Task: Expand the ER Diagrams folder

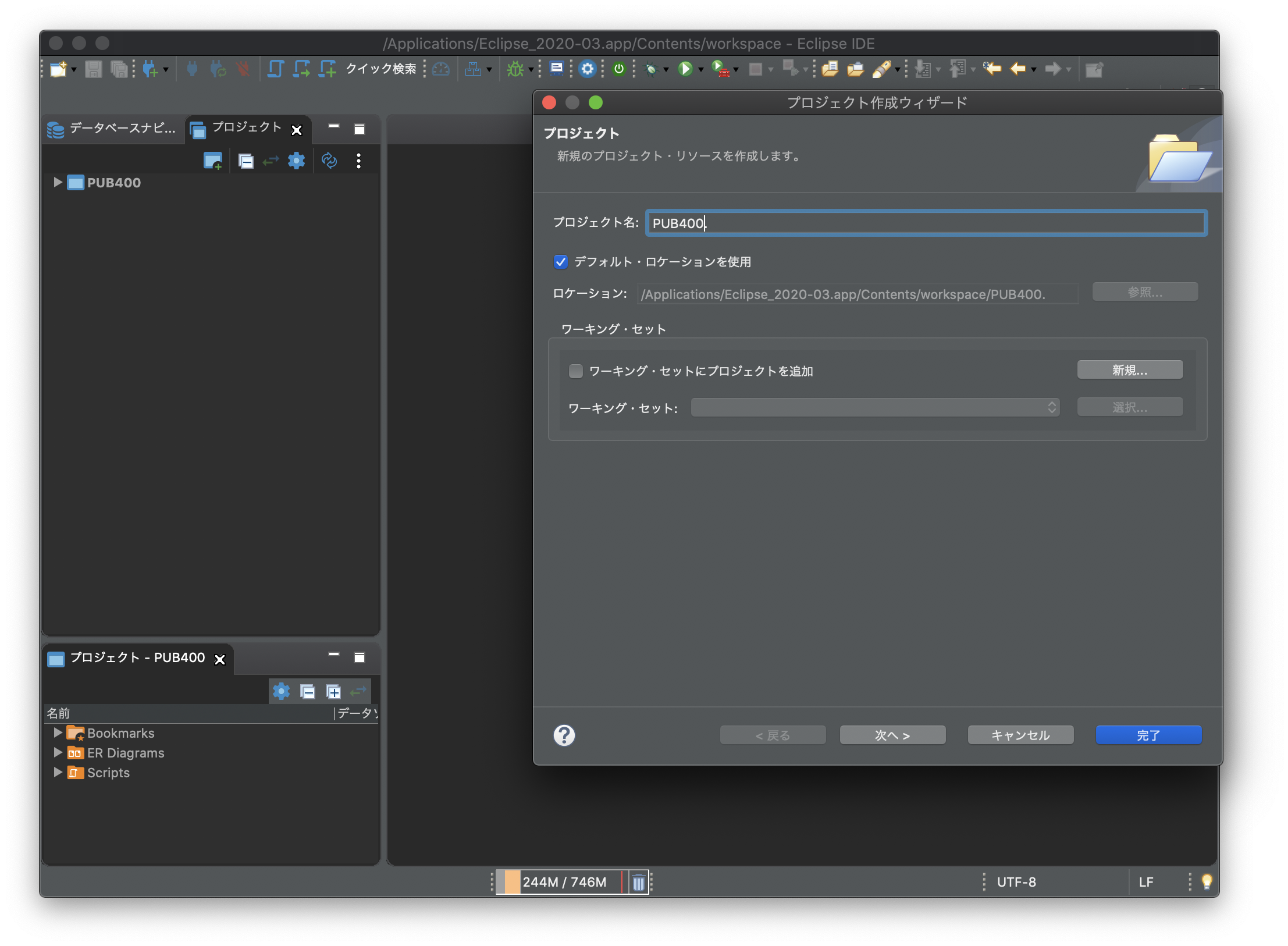Action: click(58, 753)
